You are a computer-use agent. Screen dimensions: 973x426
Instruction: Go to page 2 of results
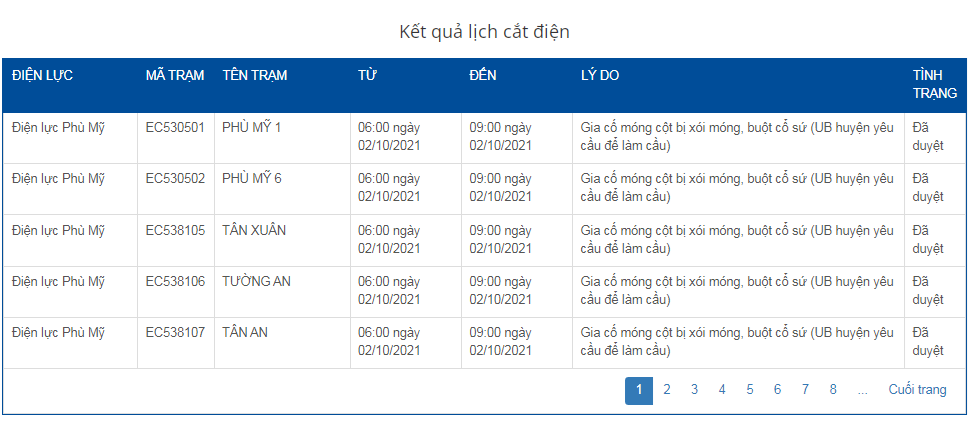(667, 390)
